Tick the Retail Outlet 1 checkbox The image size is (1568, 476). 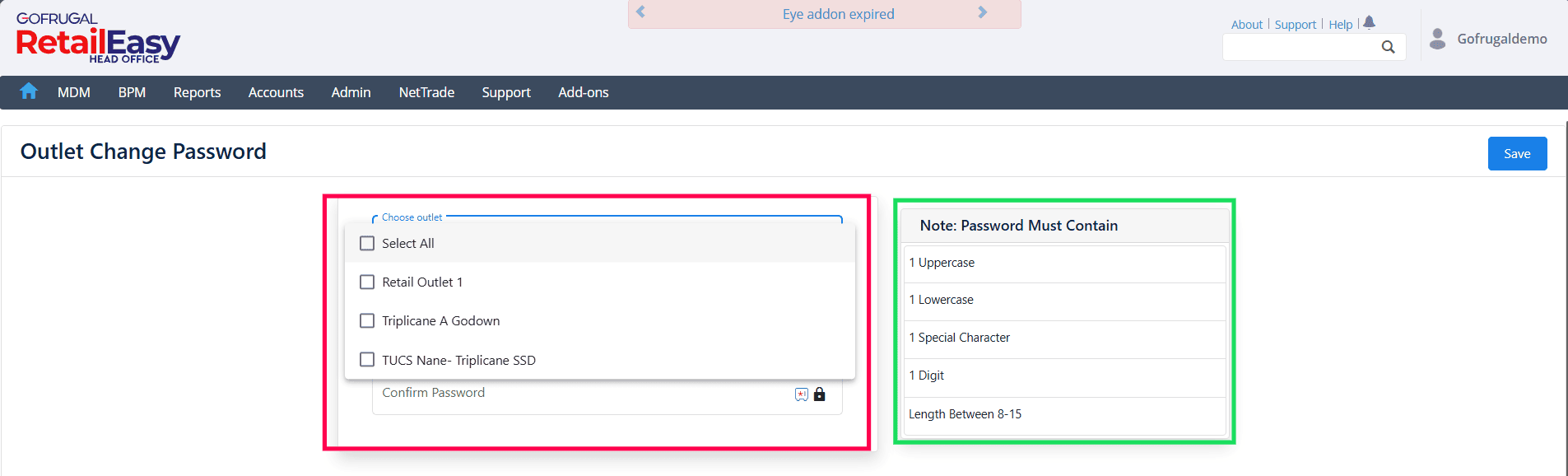367,282
